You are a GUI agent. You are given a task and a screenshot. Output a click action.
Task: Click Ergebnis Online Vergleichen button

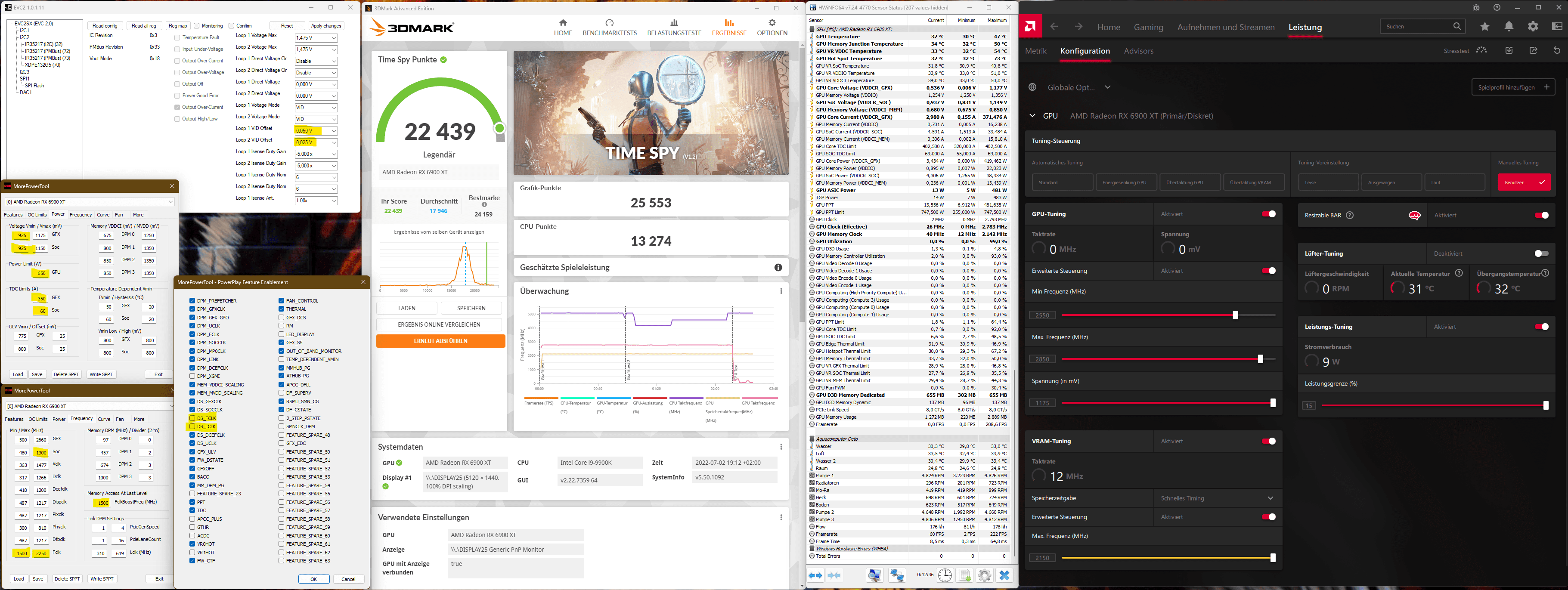pyautogui.click(x=439, y=325)
